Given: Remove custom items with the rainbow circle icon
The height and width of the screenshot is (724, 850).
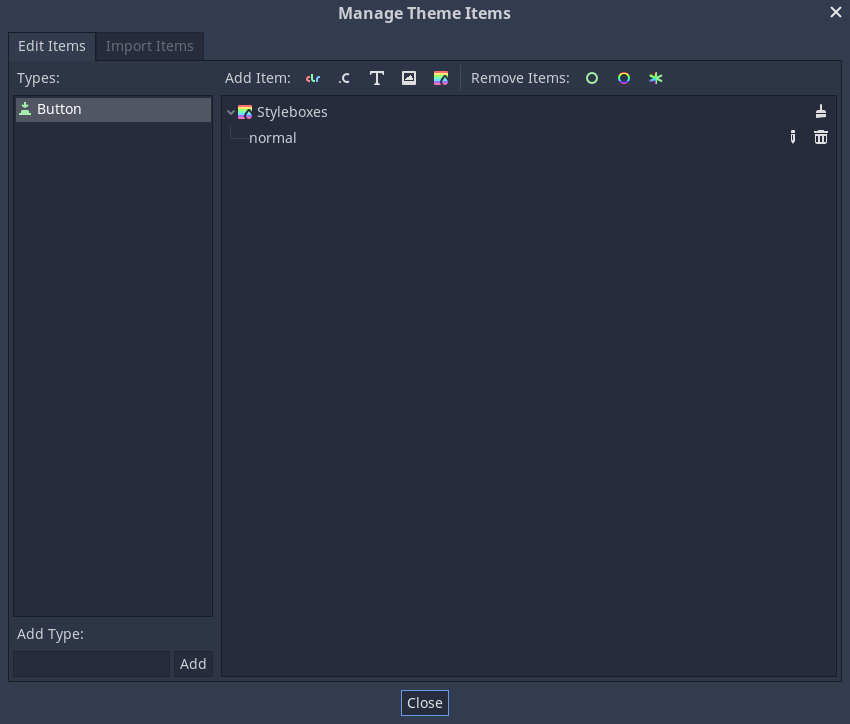Looking at the screenshot, I should point(624,78).
